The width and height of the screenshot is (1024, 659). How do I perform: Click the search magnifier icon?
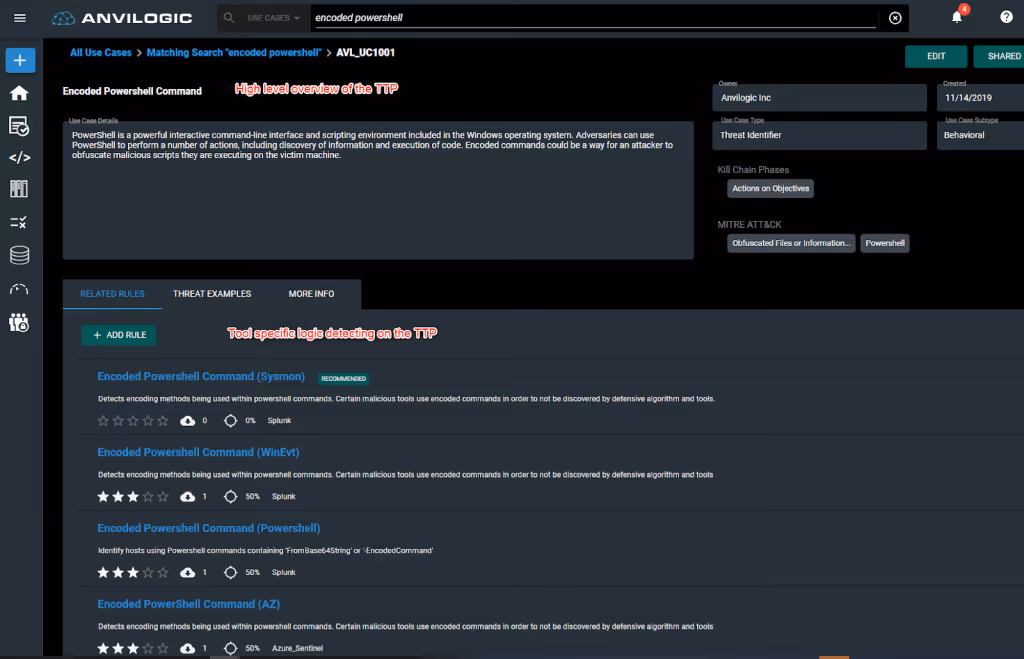229,18
